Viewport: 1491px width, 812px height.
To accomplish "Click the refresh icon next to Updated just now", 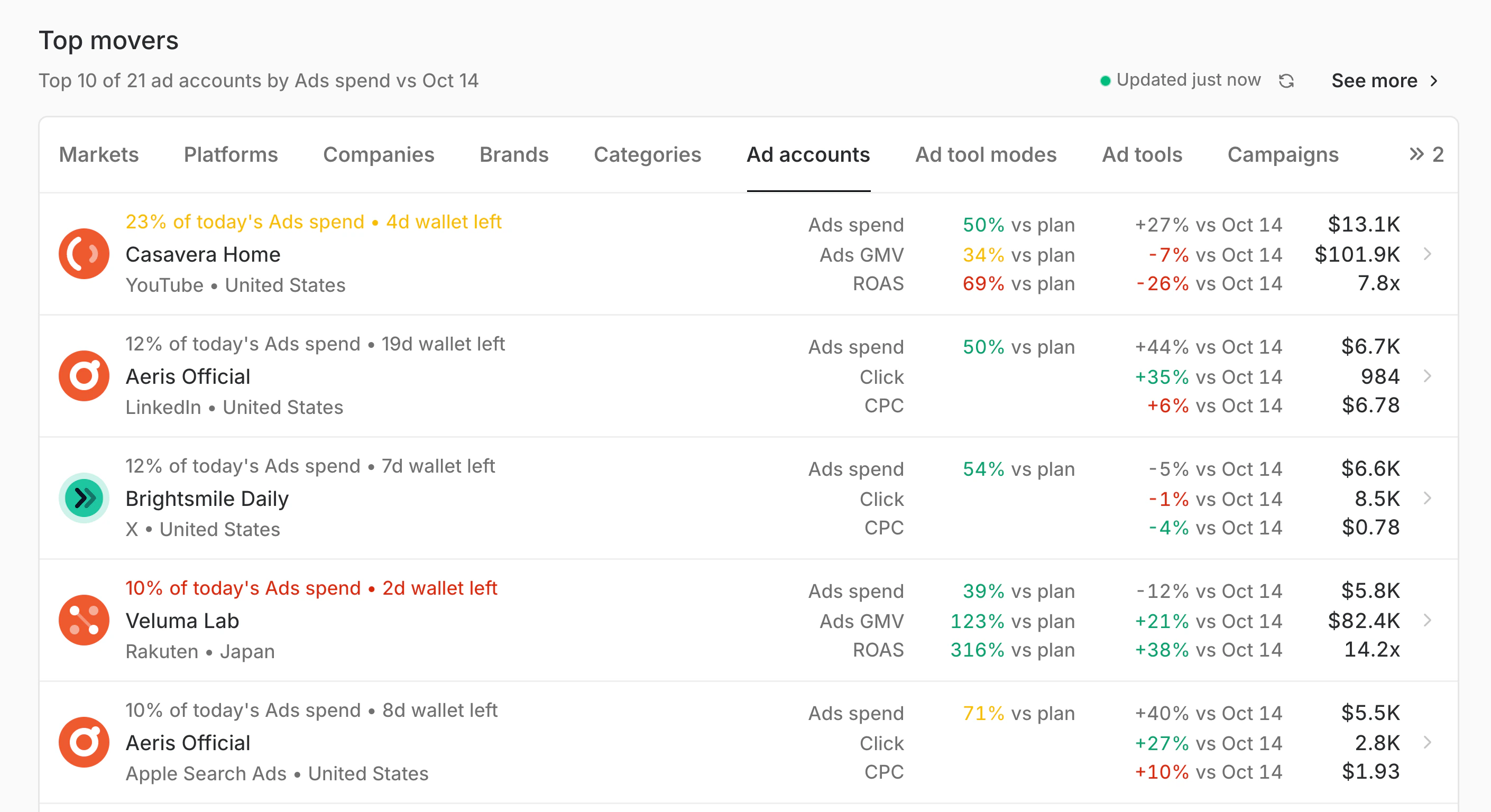I will (1286, 80).
